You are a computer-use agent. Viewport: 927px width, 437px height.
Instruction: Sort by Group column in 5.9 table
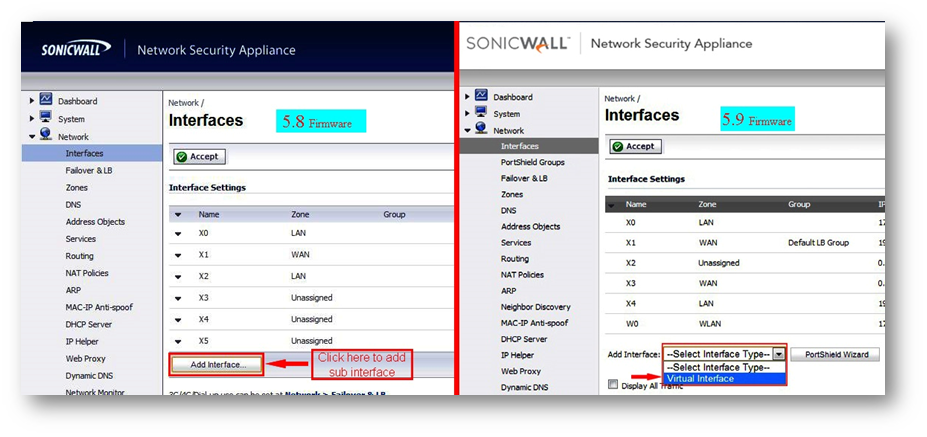[x=799, y=204]
